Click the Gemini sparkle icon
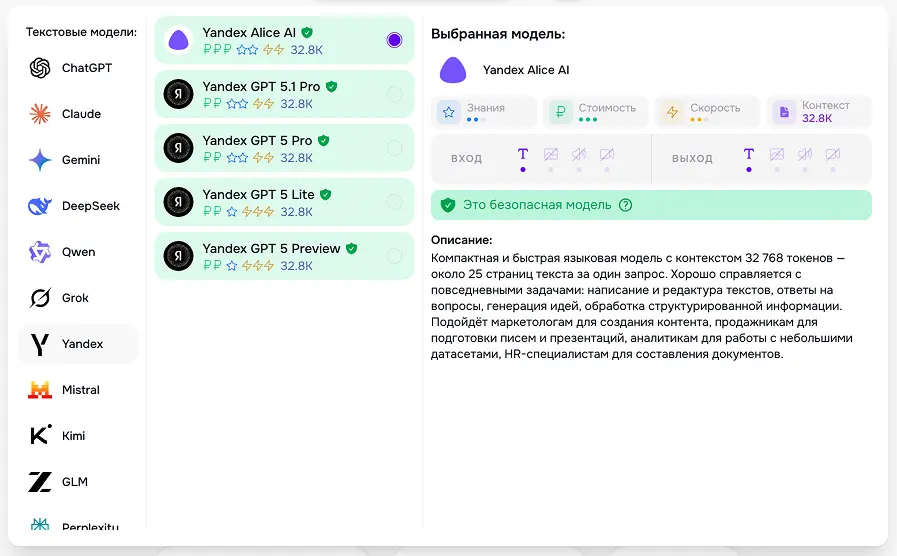The width and height of the screenshot is (897, 556). coord(40,160)
